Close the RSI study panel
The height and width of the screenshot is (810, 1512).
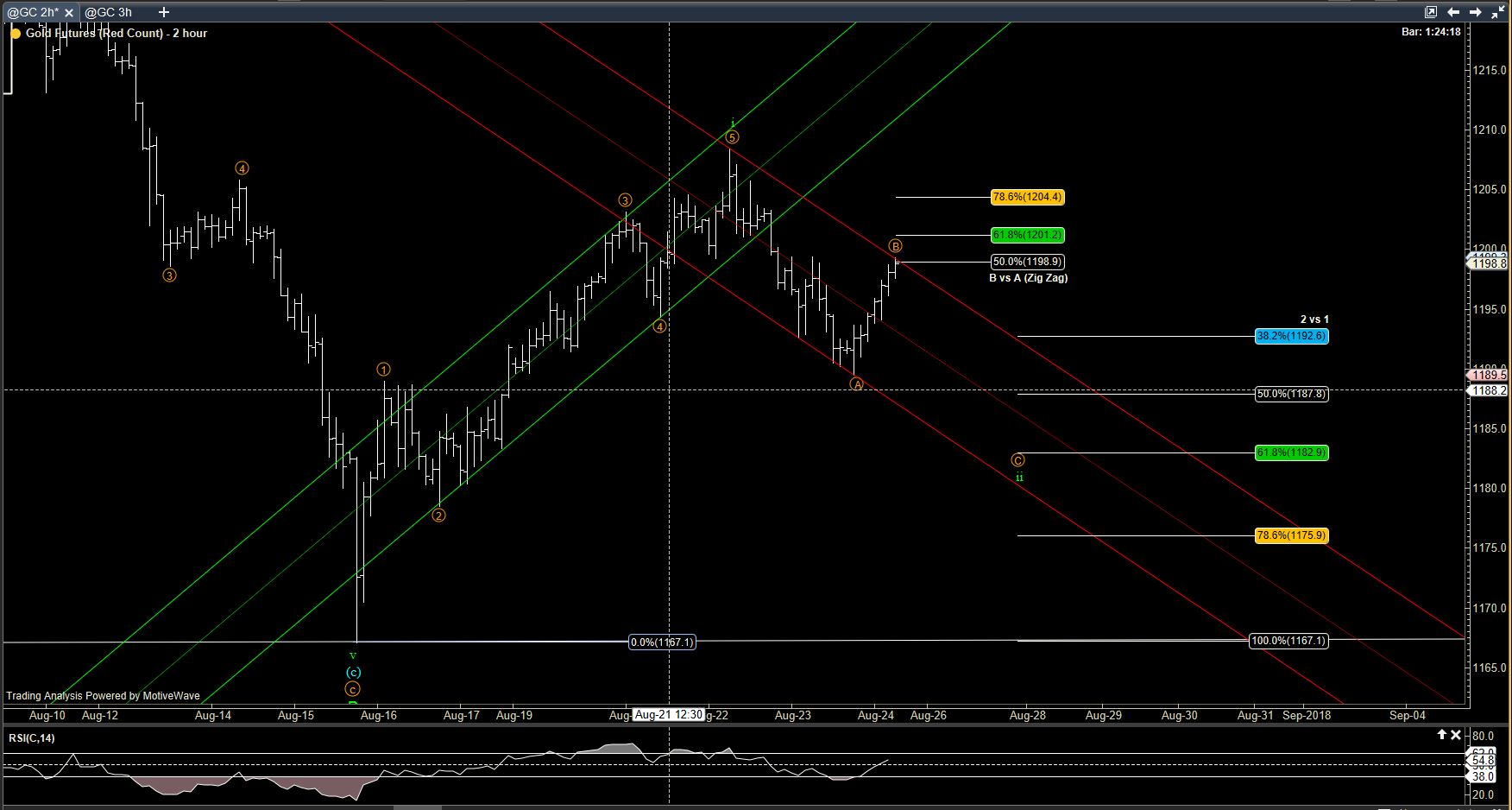click(1456, 735)
